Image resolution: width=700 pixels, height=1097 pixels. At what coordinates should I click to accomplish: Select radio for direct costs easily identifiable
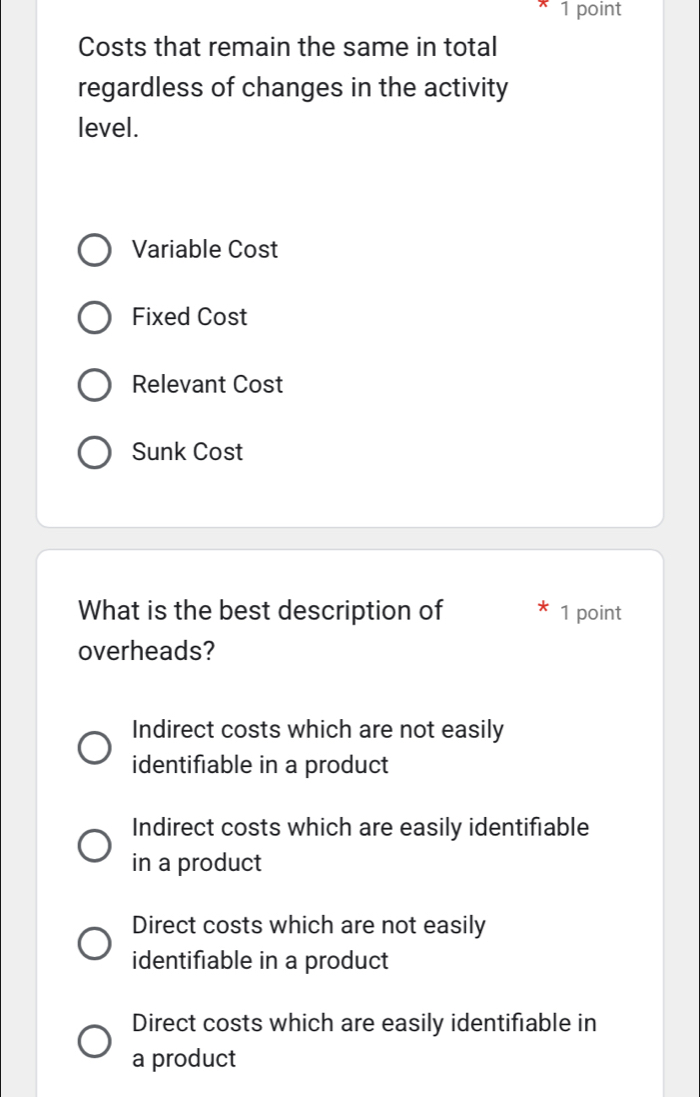pos(95,1040)
